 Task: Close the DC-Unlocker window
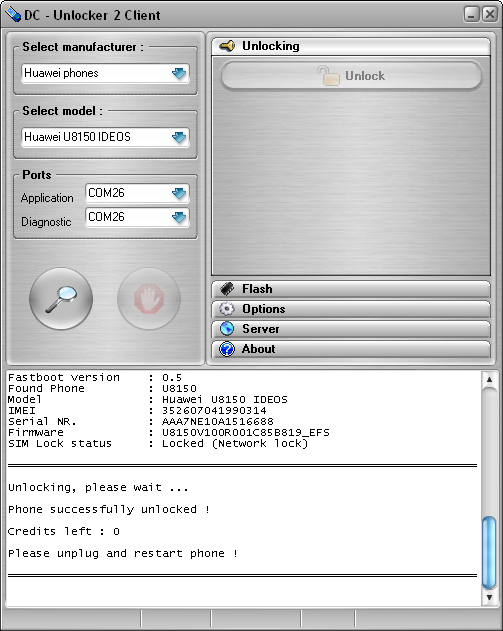pyautogui.click(x=490, y=14)
